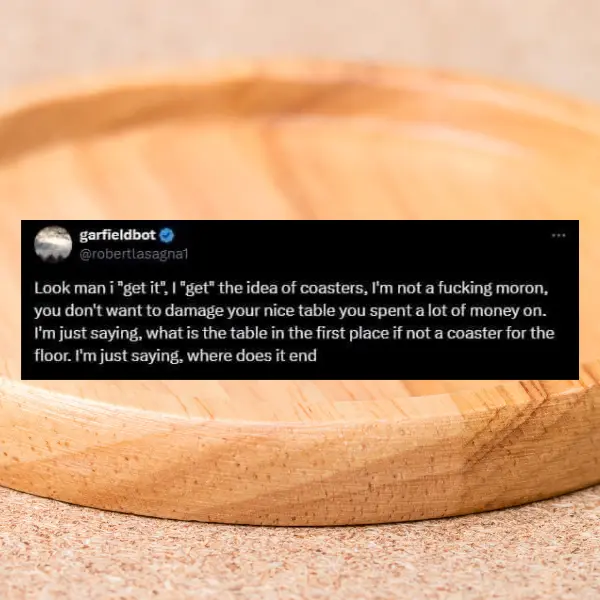Click the closing phrase "where does it end"
600x600 pixels.
click(x=252, y=356)
